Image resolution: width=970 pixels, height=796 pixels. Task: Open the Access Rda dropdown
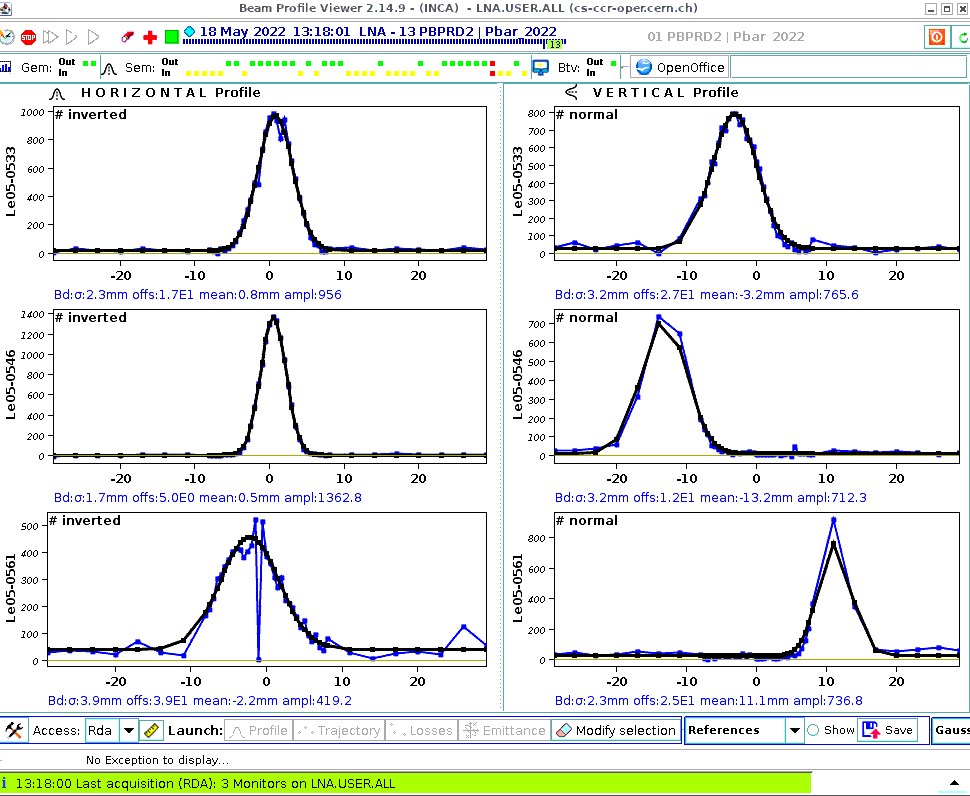[128, 730]
